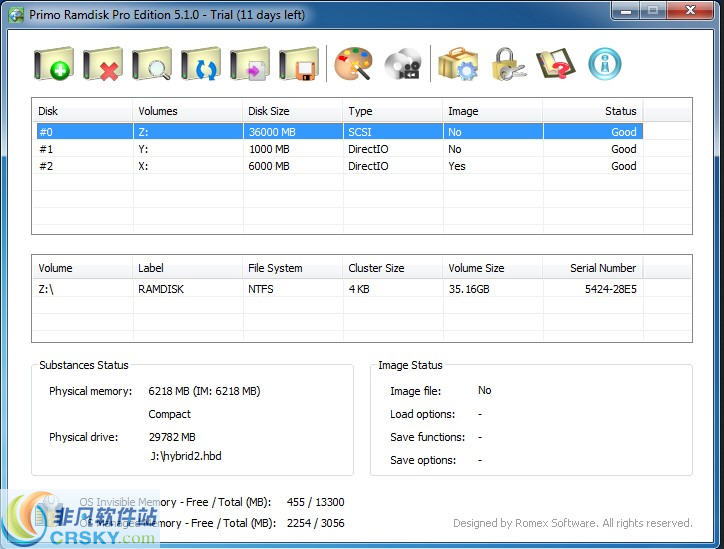Click the disk properties magnifier icon
The height and width of the screenshot is (549, 724).
(151, 64)
